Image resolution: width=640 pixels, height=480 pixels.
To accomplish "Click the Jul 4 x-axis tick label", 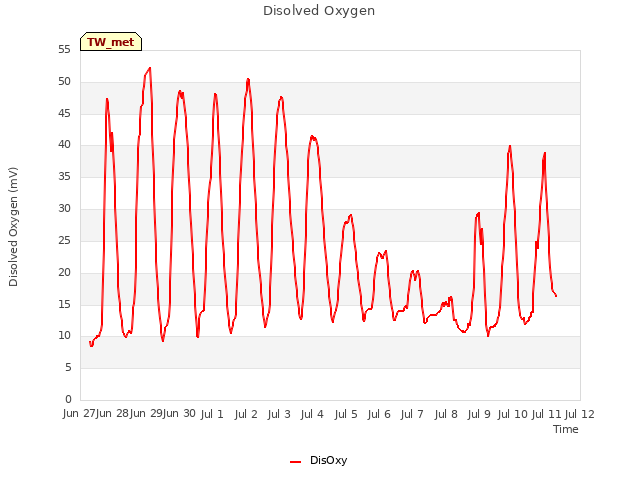I will click(x=312, y=414).
